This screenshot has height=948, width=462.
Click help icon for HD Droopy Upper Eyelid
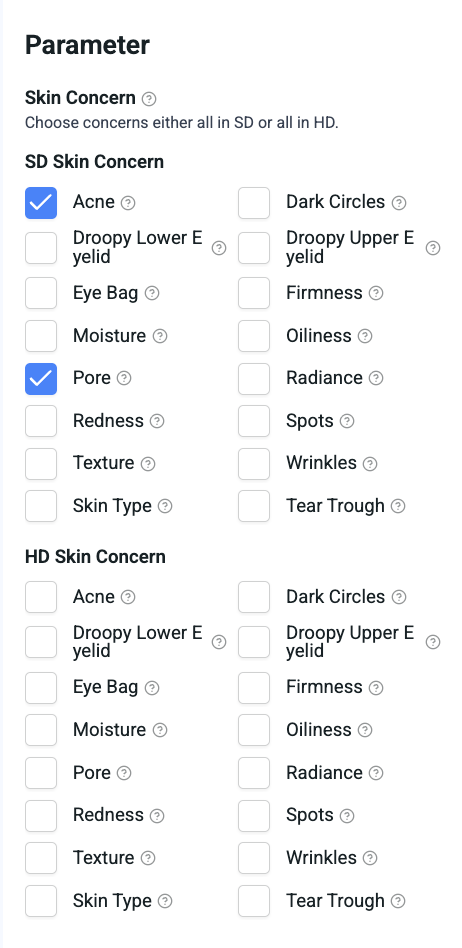point(433,642)
